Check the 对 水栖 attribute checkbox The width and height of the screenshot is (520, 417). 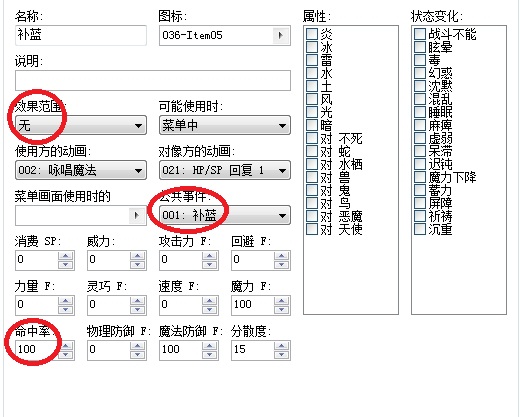pyautogui.click(x=312, y=164)
